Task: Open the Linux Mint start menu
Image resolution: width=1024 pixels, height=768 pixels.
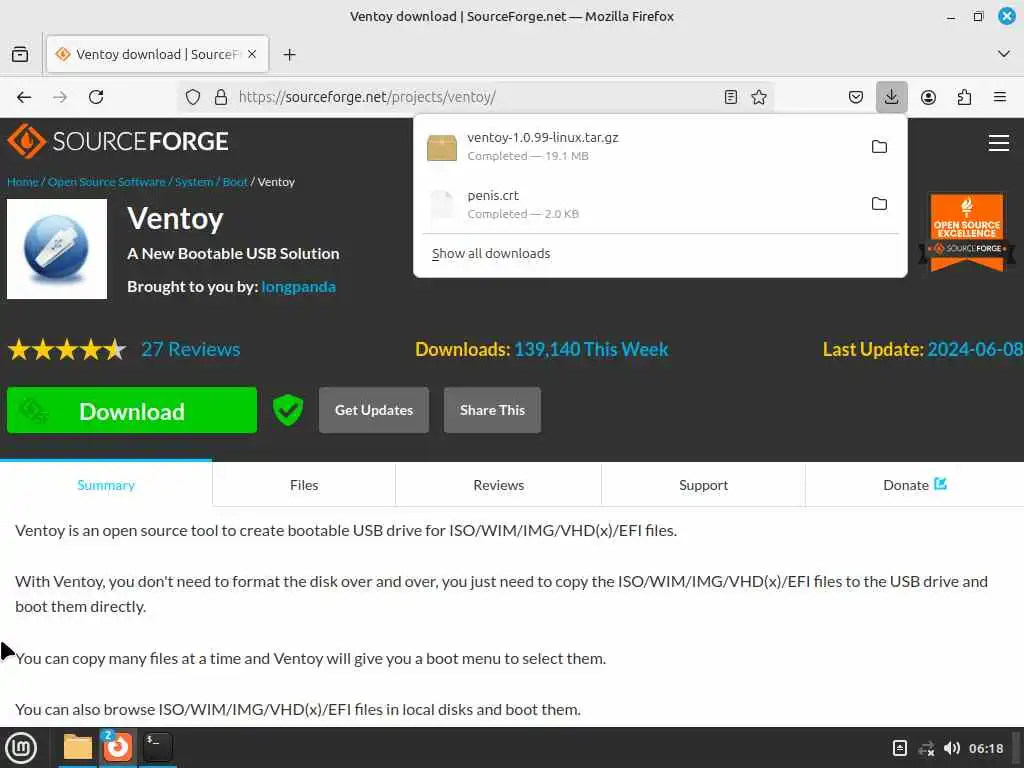Action: click(21, 748)
